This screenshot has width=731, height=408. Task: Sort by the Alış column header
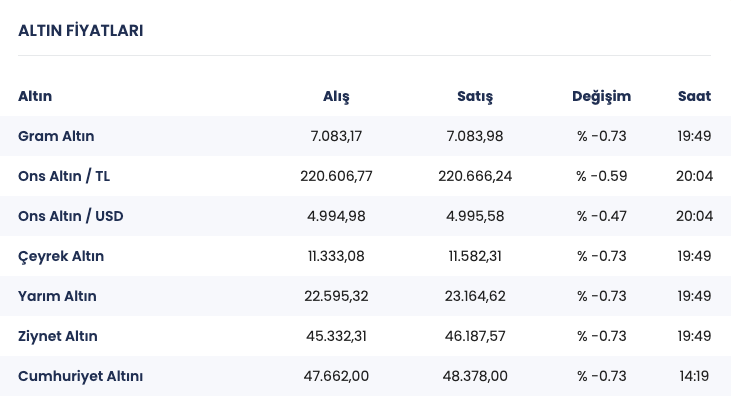(336, 96)
